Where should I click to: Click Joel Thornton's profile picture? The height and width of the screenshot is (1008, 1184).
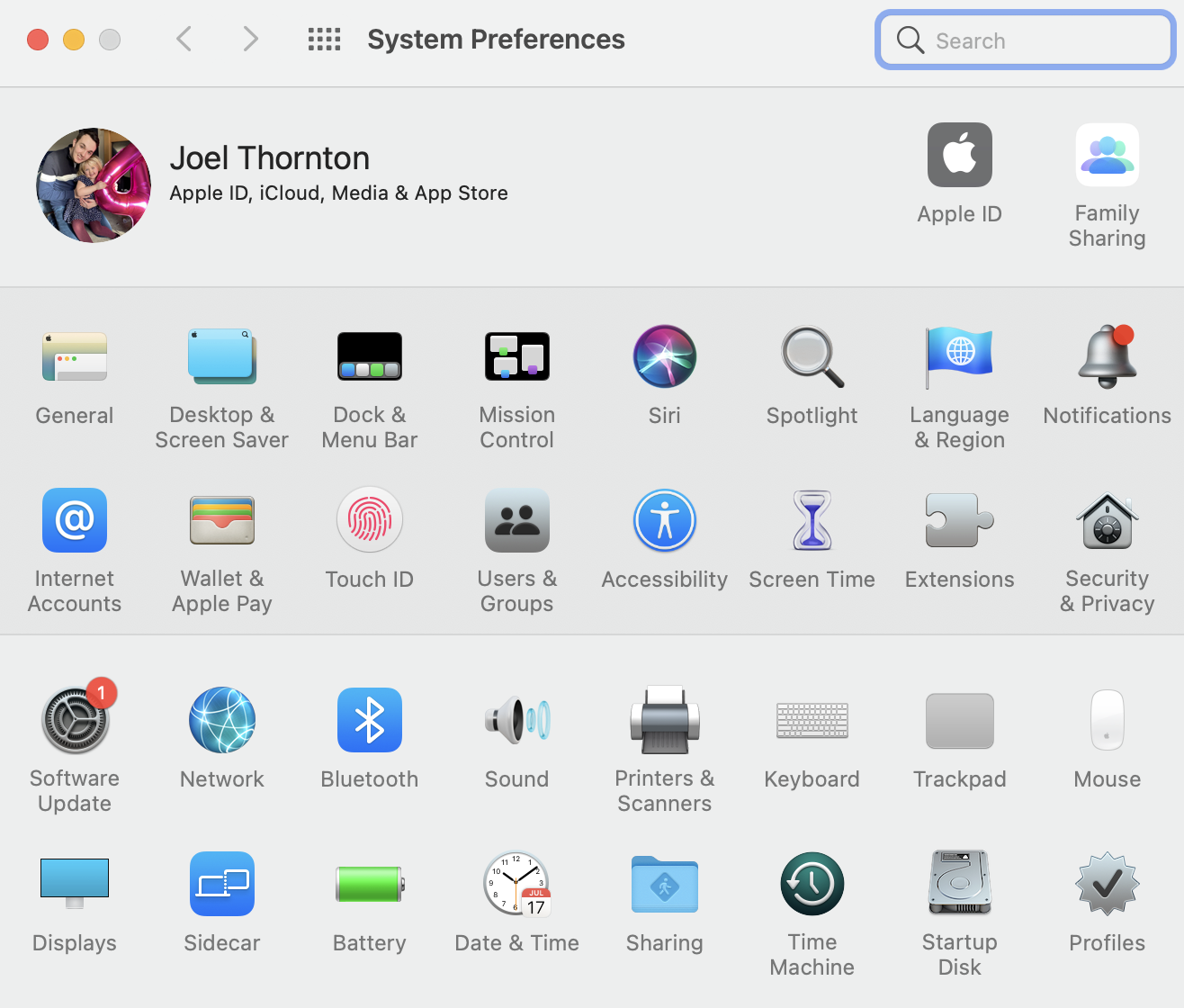94,184
